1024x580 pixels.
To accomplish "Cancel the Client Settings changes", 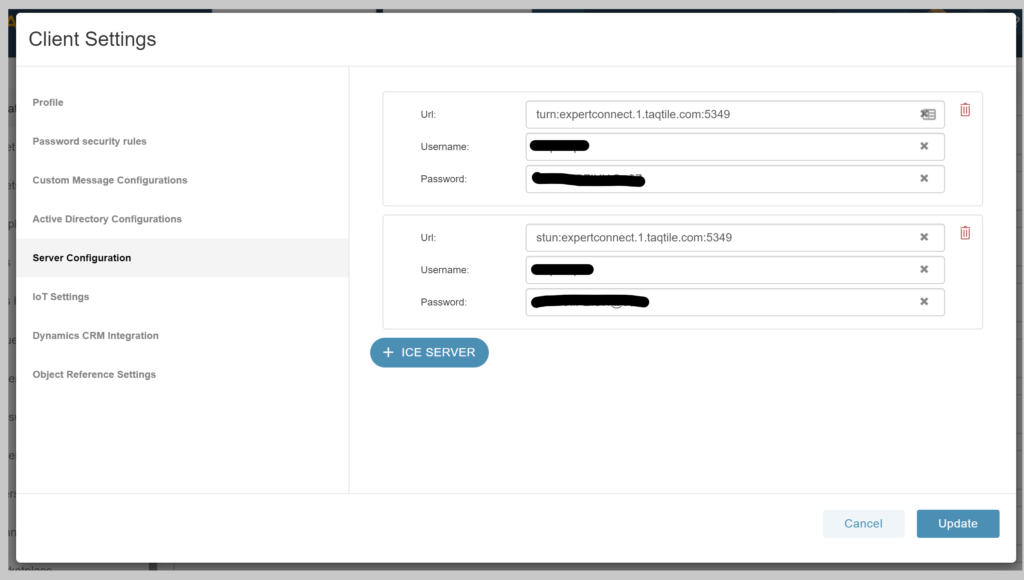I will click(863, 523).
